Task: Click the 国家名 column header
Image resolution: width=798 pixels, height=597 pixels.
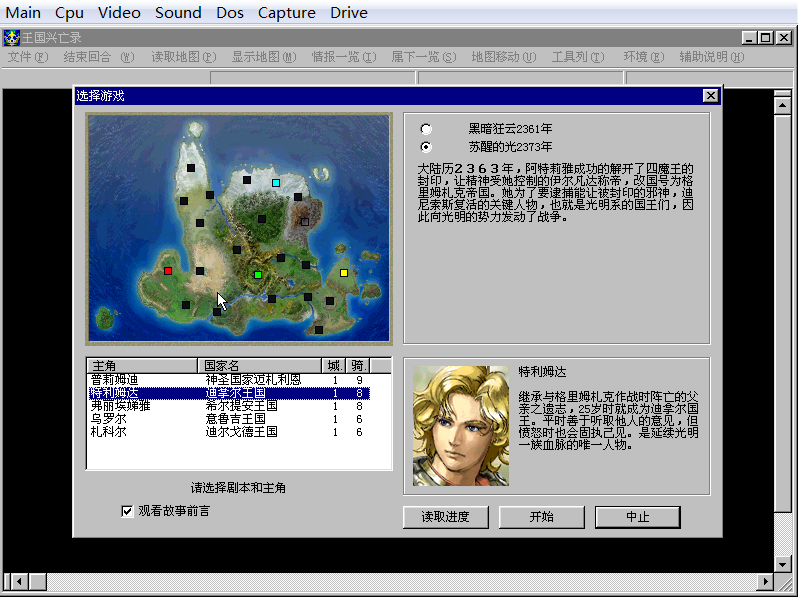Action: (260, 365)
